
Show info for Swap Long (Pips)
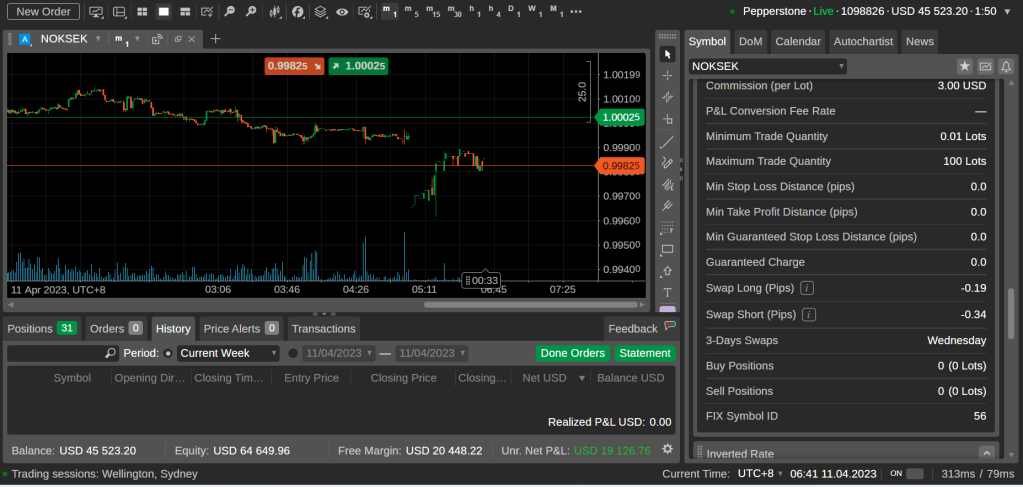808,288
